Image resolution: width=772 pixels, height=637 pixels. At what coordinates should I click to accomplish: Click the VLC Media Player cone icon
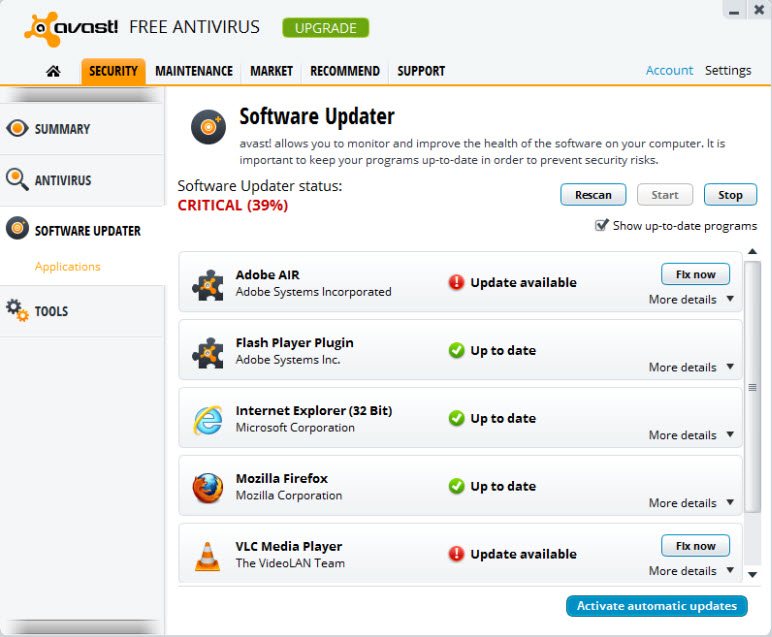tap(208, 556)
